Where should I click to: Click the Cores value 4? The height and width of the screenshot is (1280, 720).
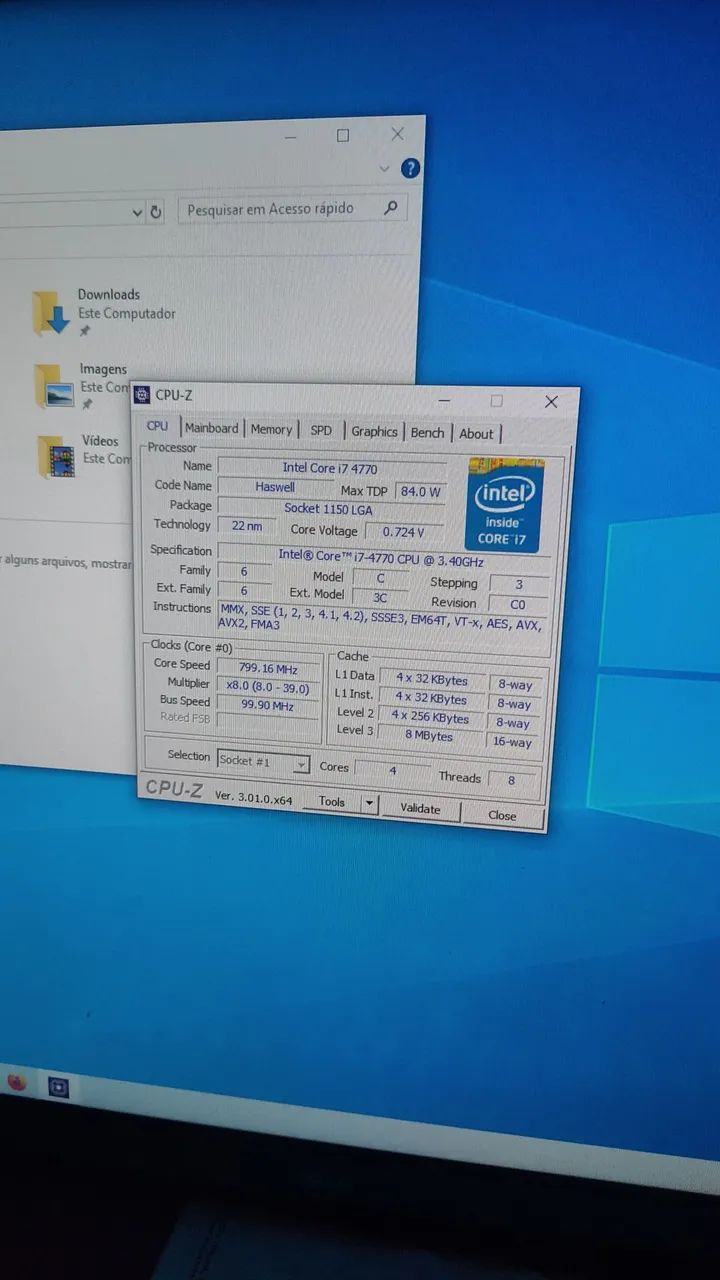click(393, 770)
